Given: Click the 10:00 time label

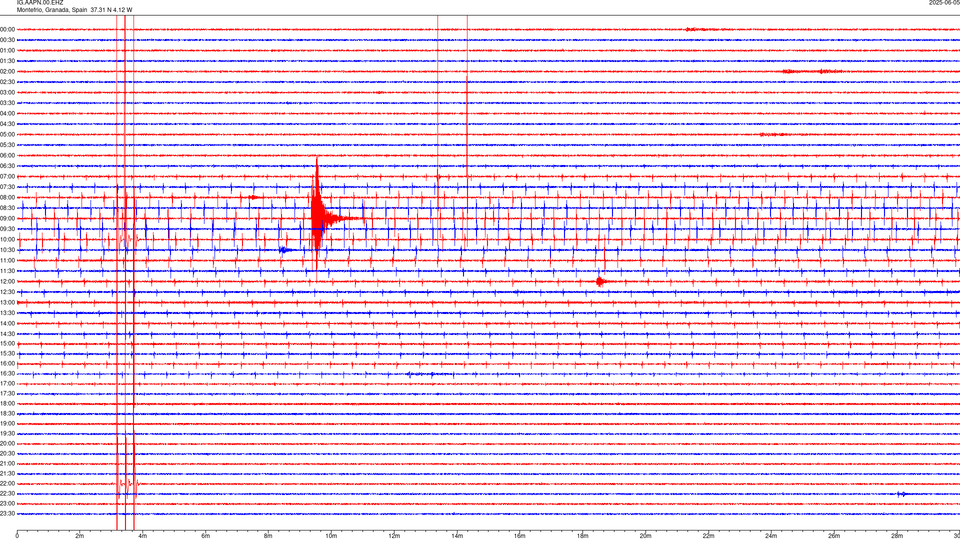Looking at the screenshot, I should (7, 239).
